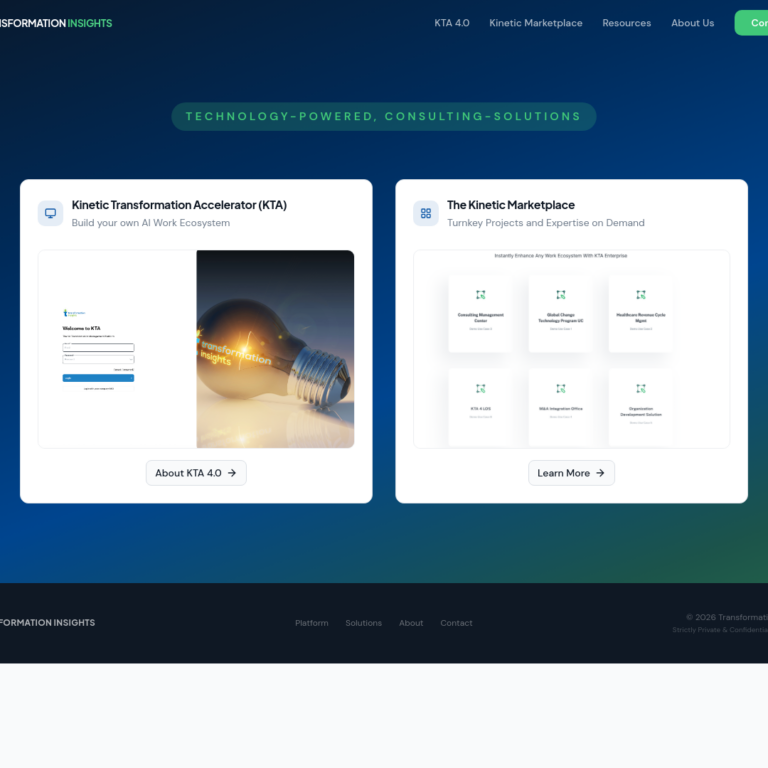Screen dimensions: 768x768
Task: Click the Transformation Insights logo in the header
Action: [56, 23]
